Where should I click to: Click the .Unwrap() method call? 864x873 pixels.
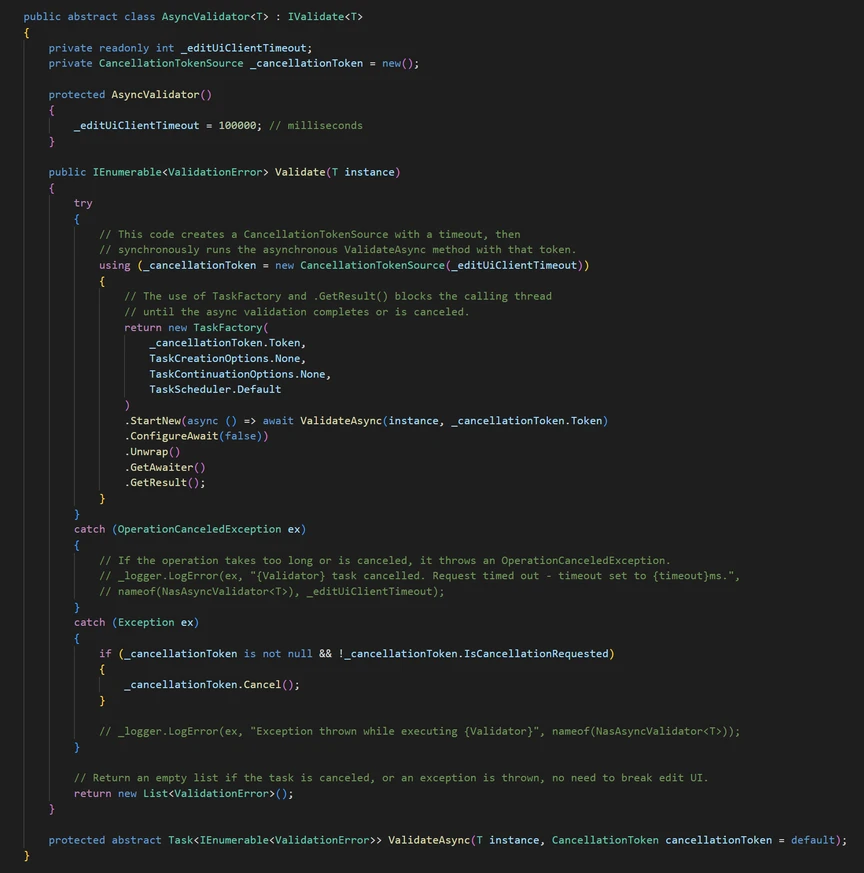click(x=152, y=452)
